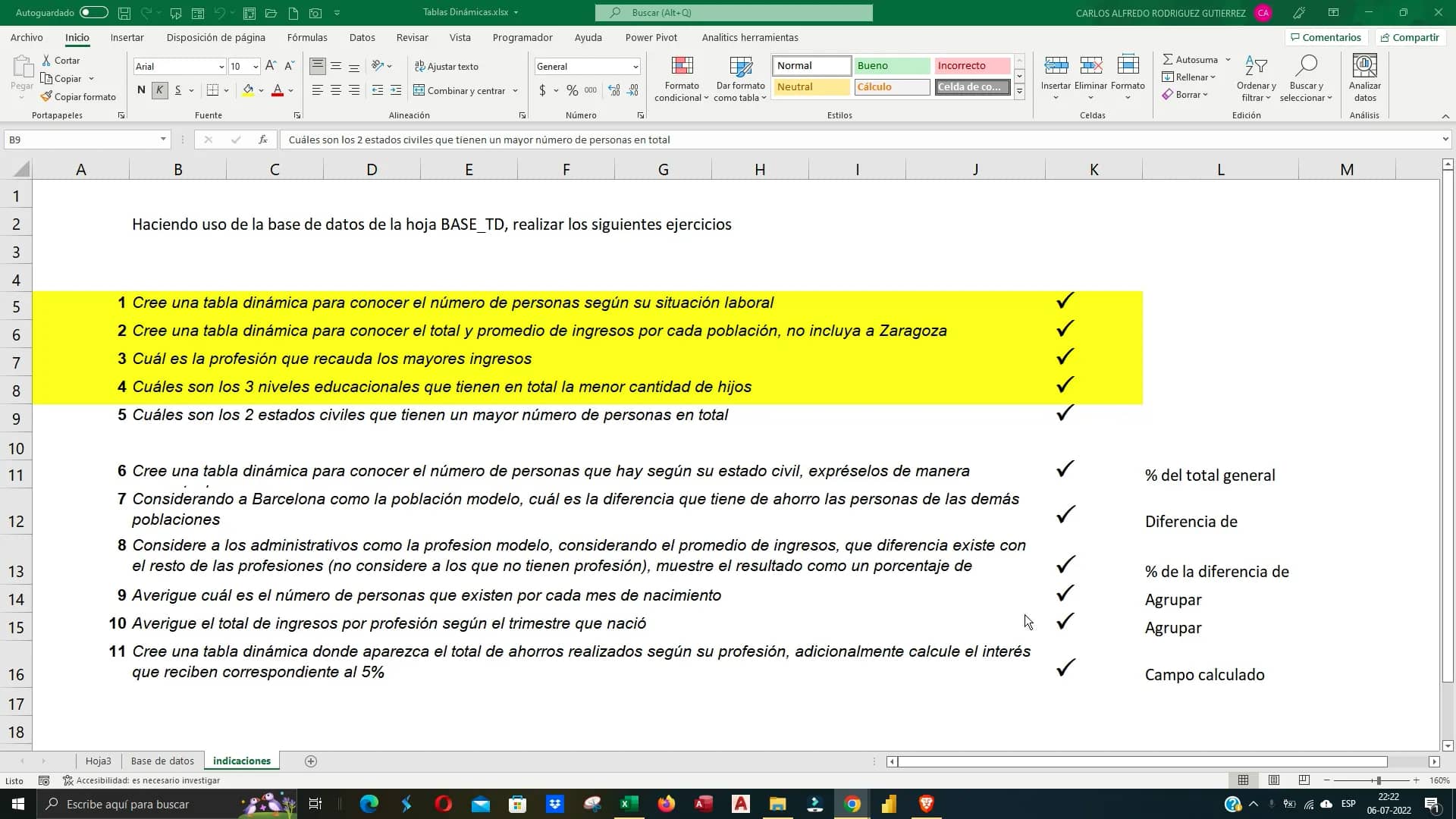The image size is (1456, 819).
Task: Click the Ordenar y filtrar icon
Action: 1256,67
